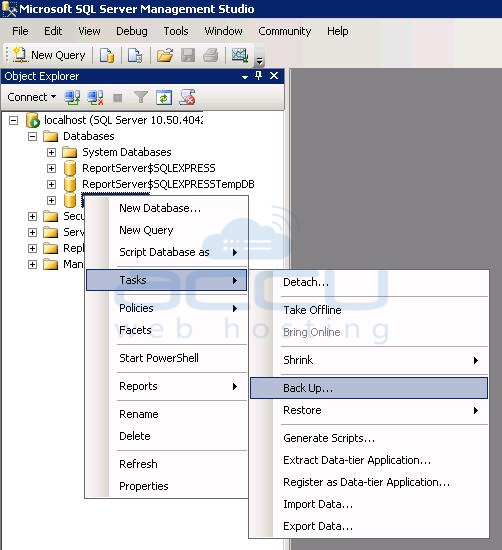Choose New Database... from context menu
The width and height of the screenshot is (502, 550).
167,208
